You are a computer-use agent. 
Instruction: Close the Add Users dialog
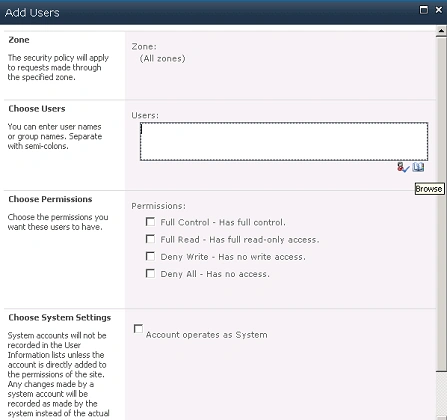439,10
